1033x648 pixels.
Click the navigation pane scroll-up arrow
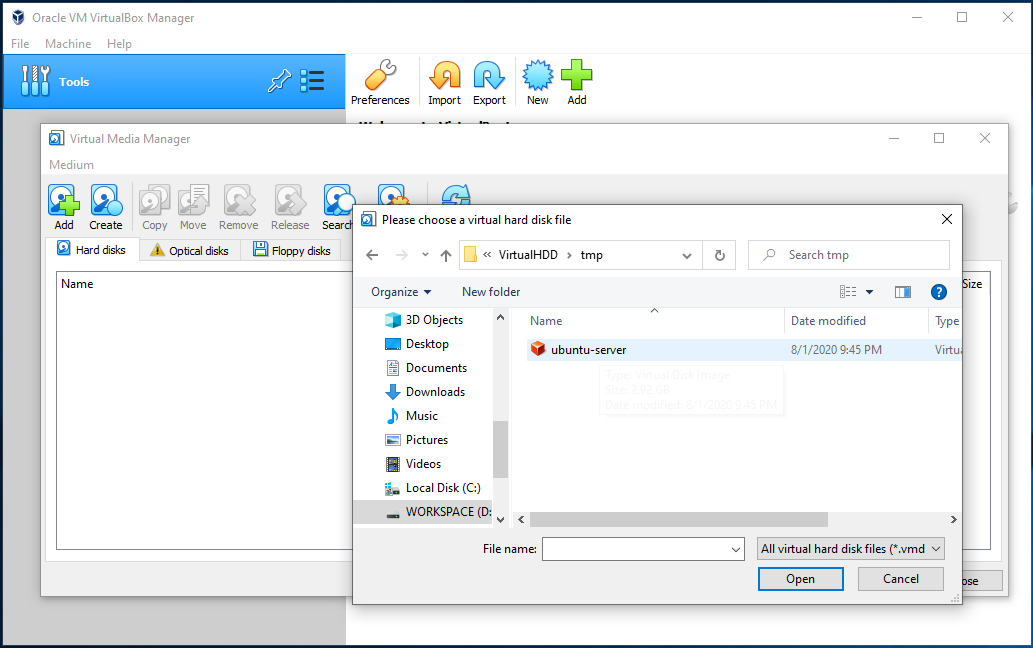(501, 317)
